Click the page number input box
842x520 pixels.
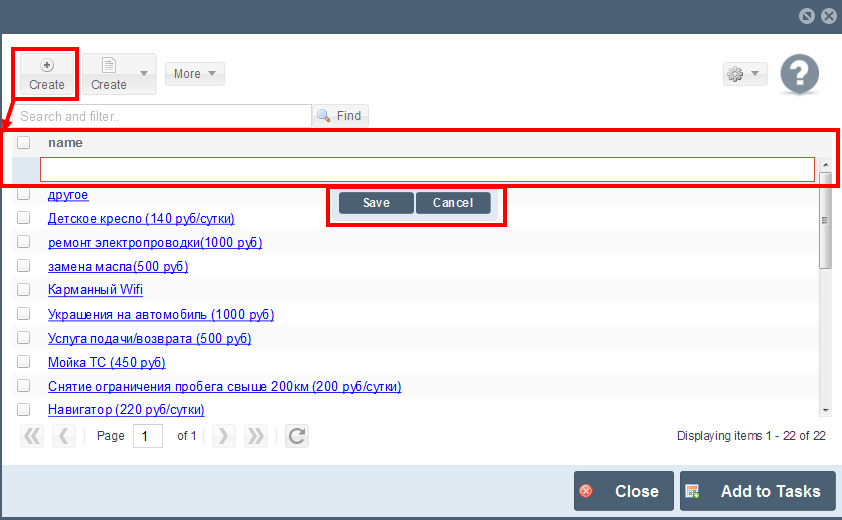pyautogui.click(x=148, y=436)
